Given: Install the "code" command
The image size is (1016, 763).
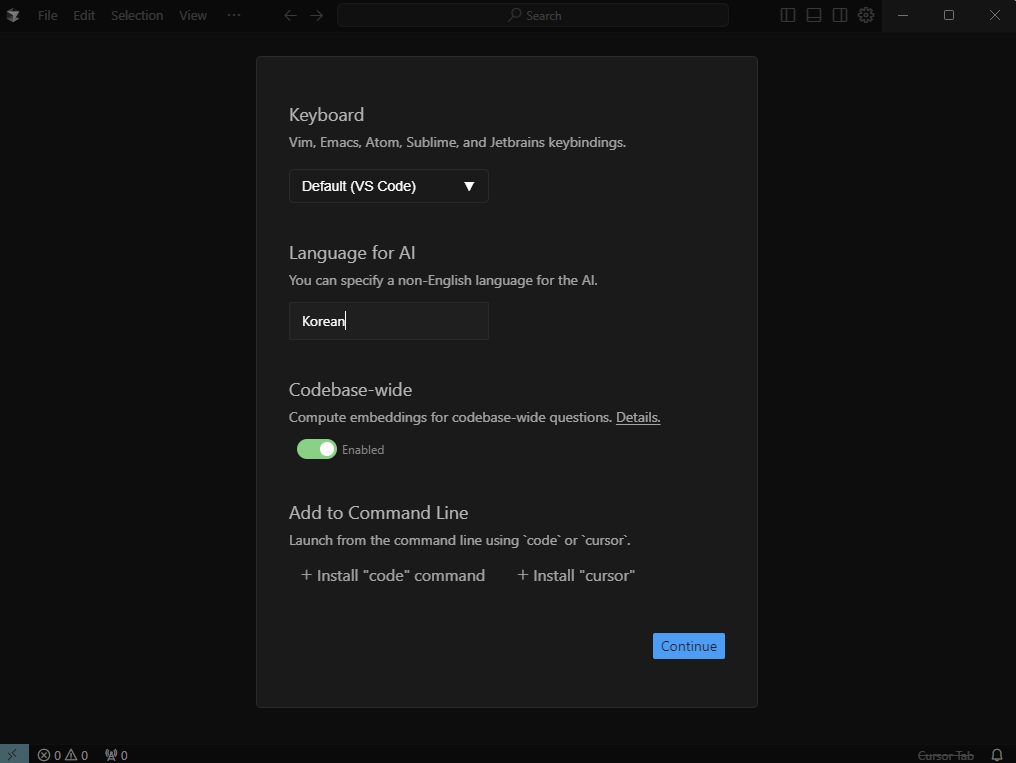Looking at the screenshot, I should coord(393,576).
